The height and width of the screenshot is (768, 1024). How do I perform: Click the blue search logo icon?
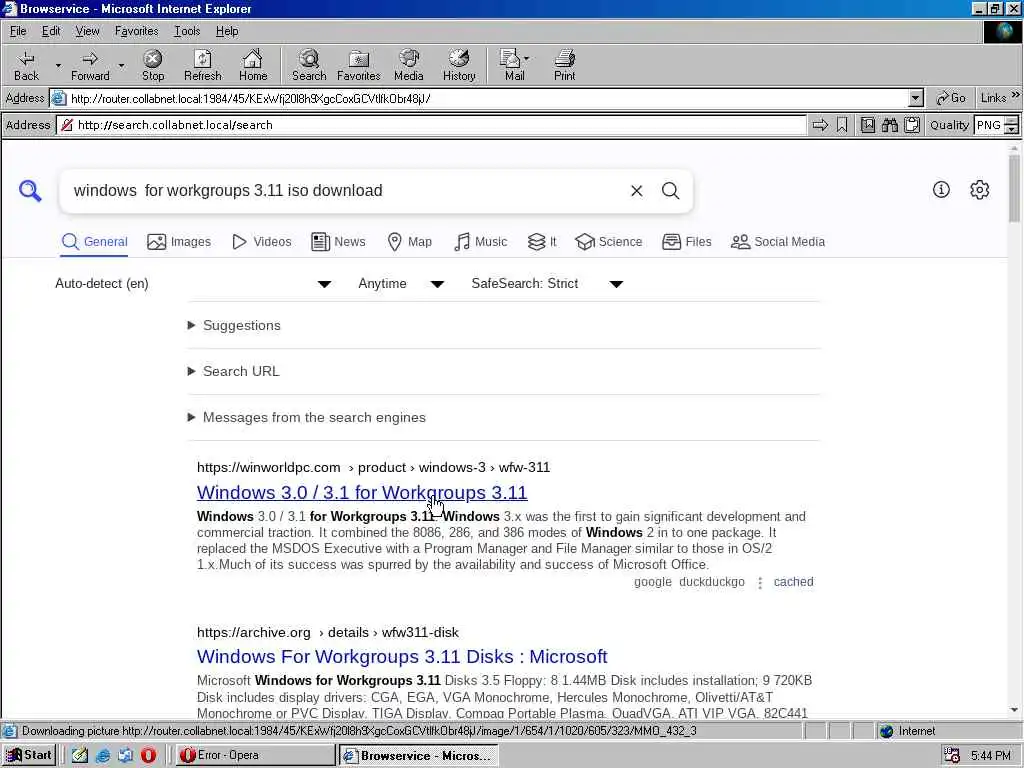click(x=30, y=191)
